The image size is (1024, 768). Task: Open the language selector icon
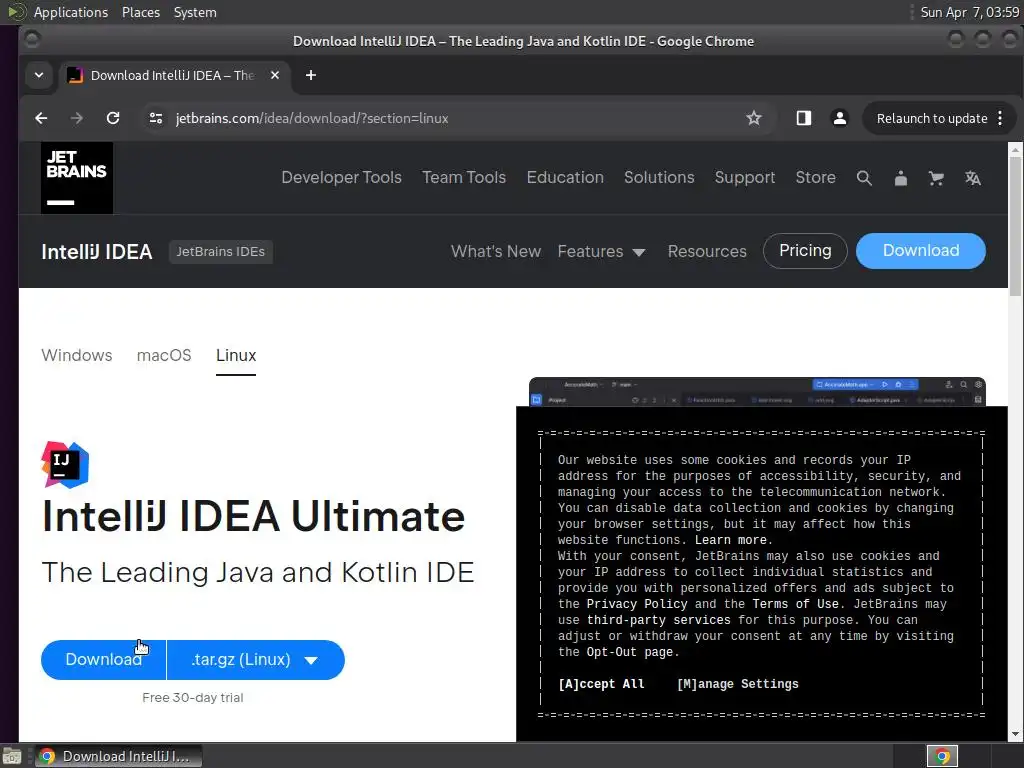973,178
